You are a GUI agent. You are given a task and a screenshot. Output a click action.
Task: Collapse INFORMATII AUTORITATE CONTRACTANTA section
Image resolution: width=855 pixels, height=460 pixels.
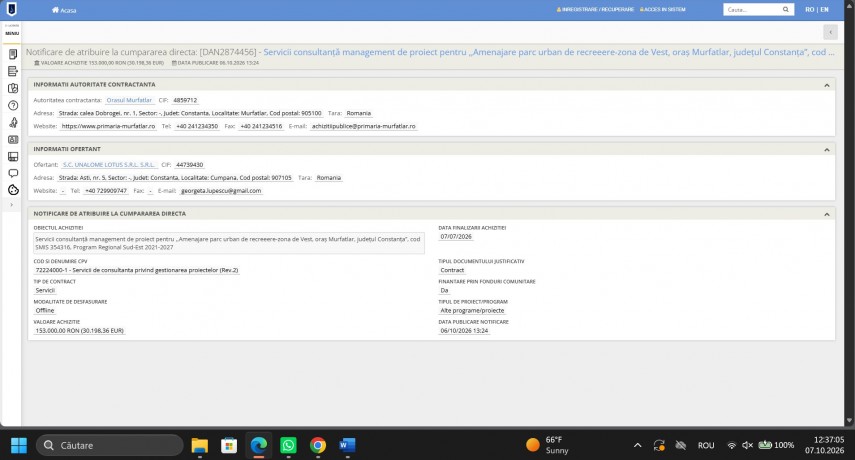[827, 85]
